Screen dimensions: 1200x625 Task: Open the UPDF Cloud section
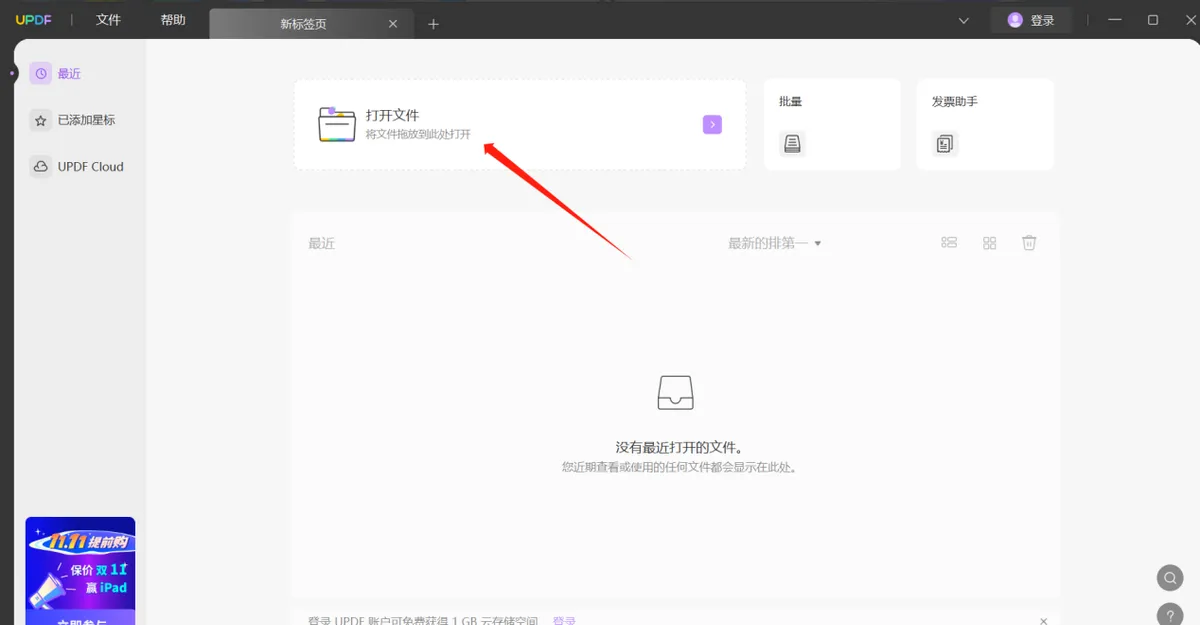coord(78,167)
